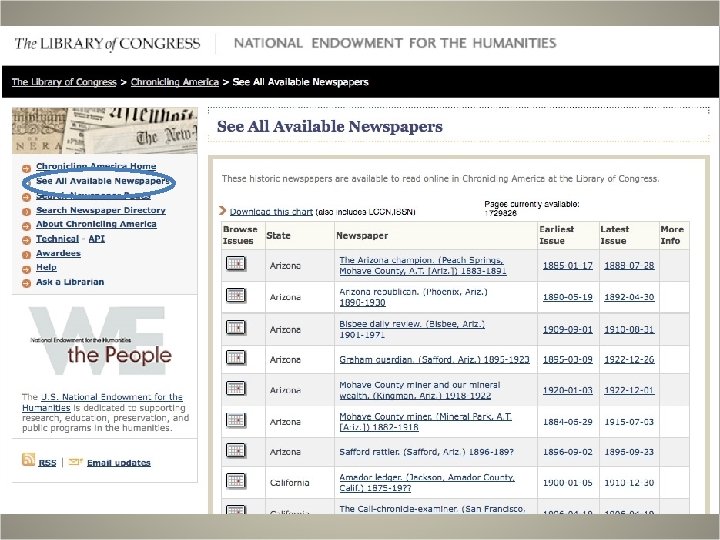This screenshot has height=540, width=720.
Task: Select See All Available Newspapers in sidebar
Action: click(102, 181)
